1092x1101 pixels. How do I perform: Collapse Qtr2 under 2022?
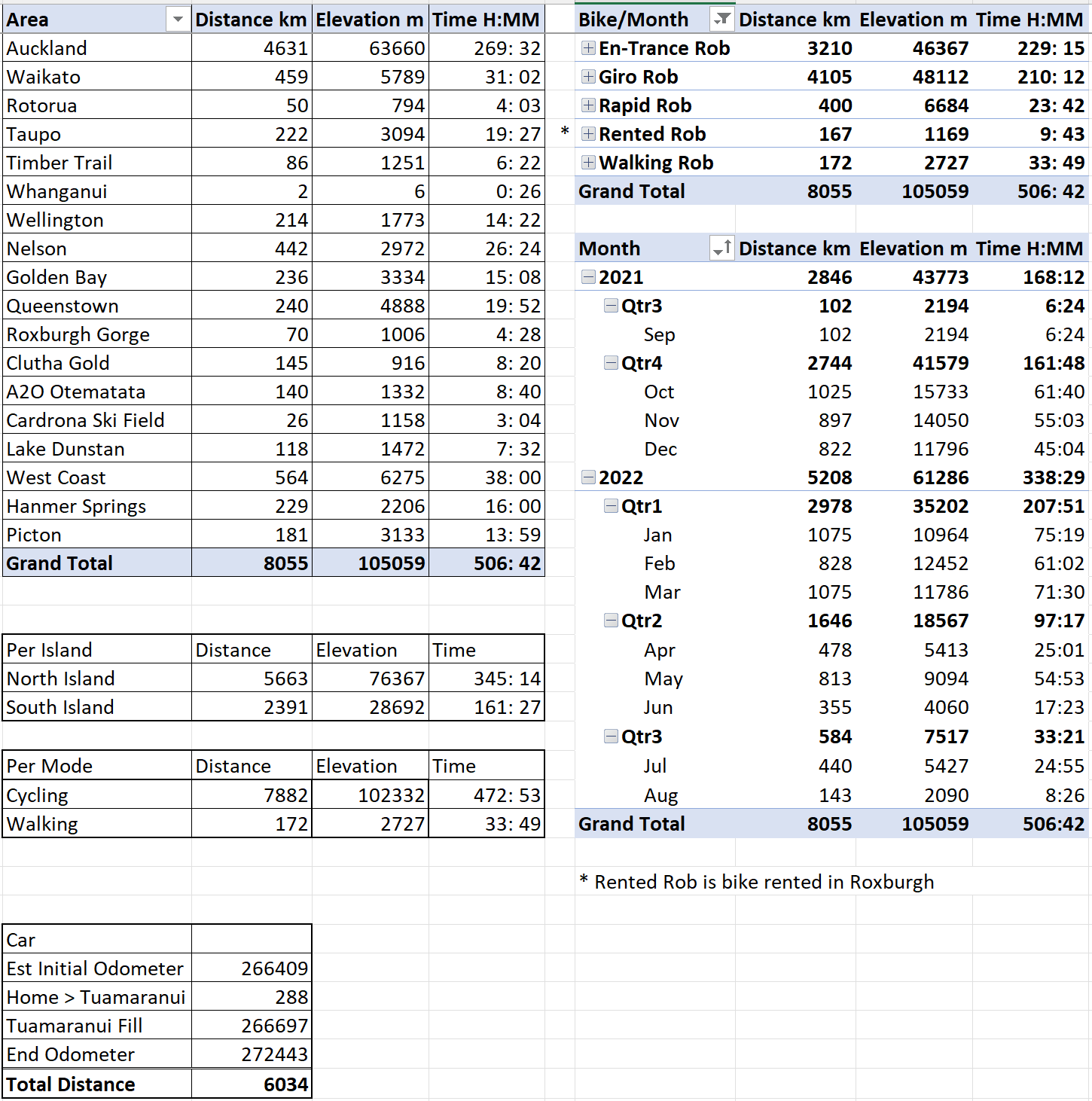point(611,621)
